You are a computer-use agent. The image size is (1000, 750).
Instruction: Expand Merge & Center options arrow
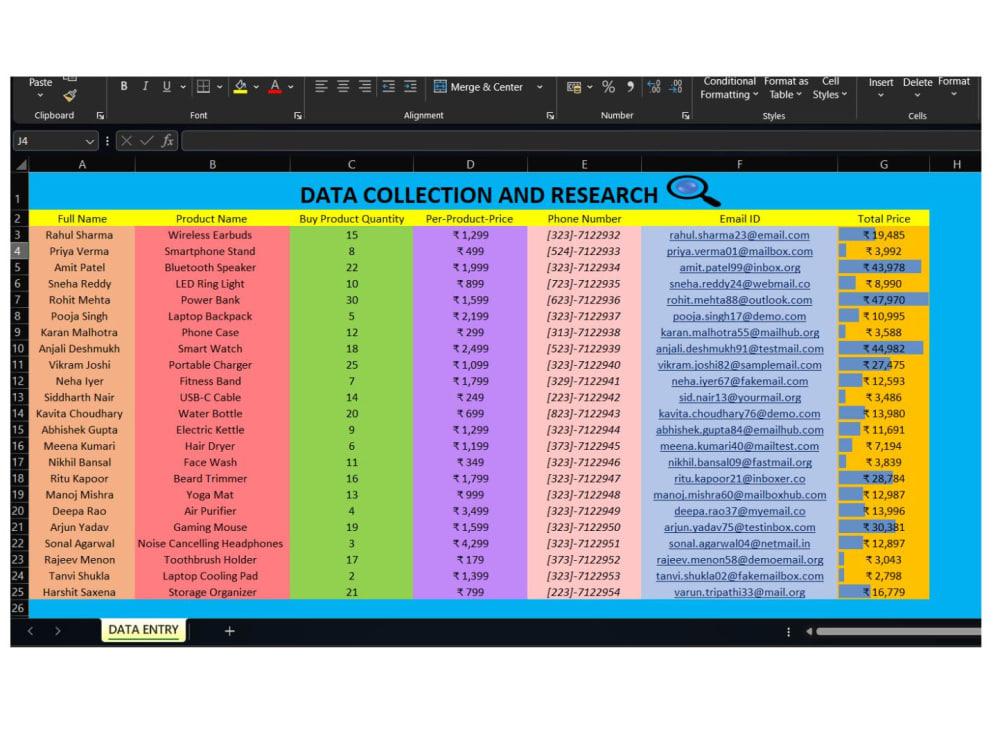coord(540,87)
